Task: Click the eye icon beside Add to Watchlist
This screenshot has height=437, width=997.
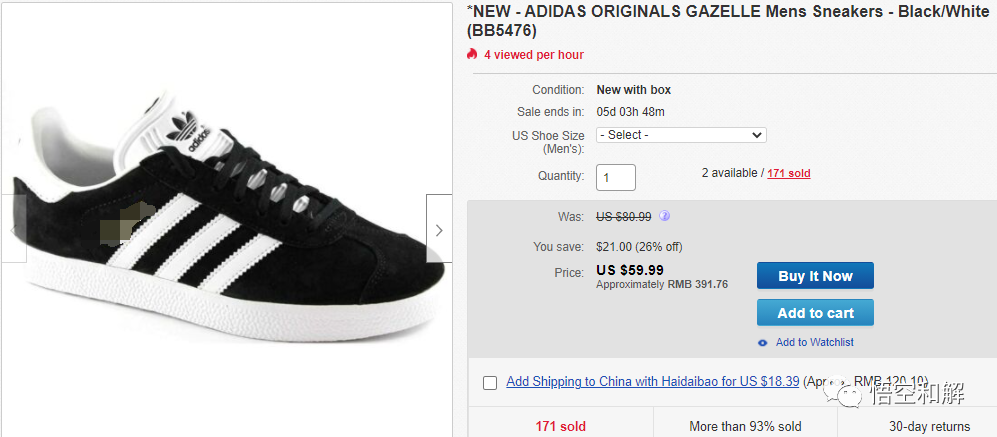Action: (x=763, y=342)
